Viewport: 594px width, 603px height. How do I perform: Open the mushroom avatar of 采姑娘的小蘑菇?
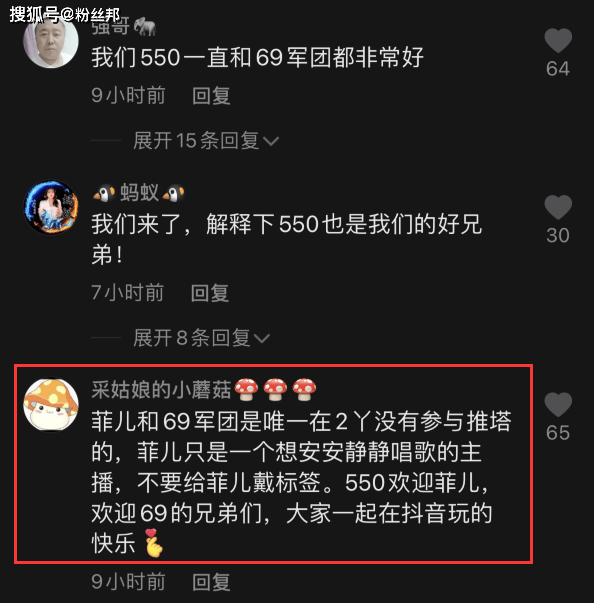(51, 404)
